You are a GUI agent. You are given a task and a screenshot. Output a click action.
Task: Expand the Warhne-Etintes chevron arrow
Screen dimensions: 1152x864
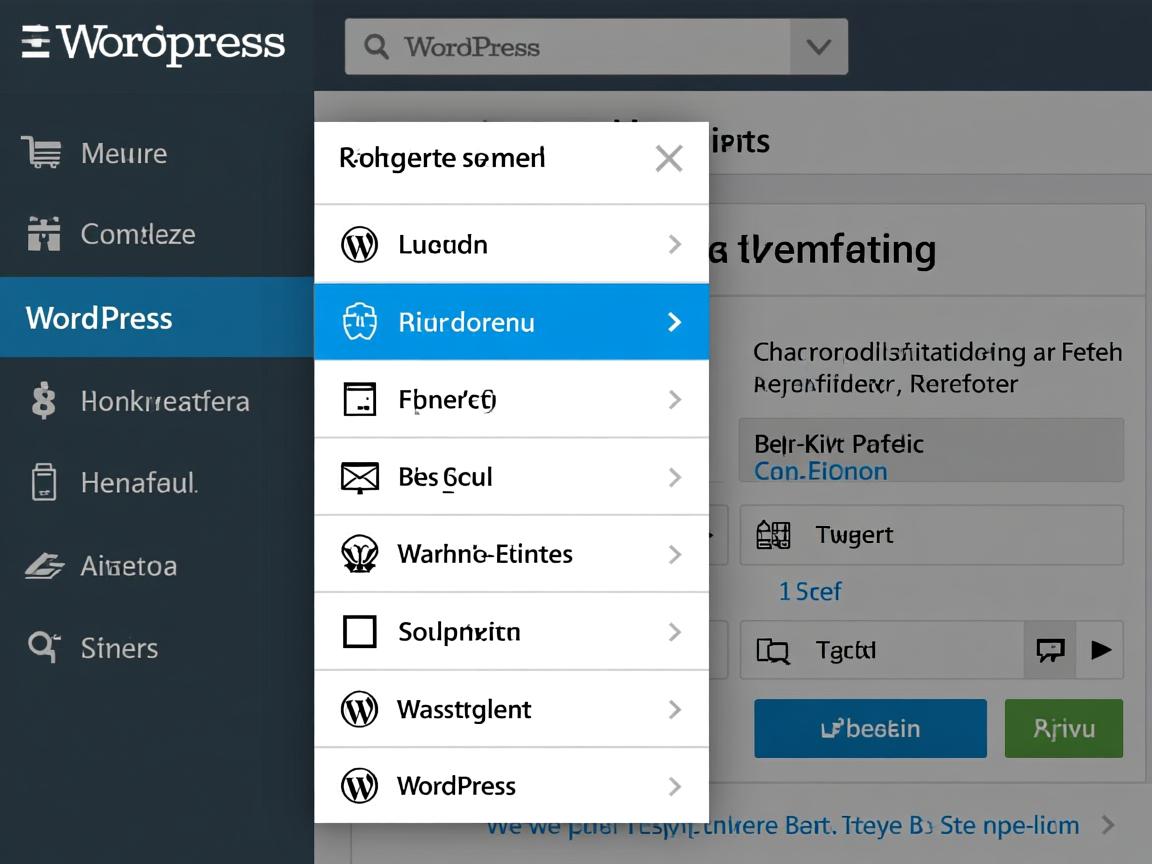coord(675,554)
